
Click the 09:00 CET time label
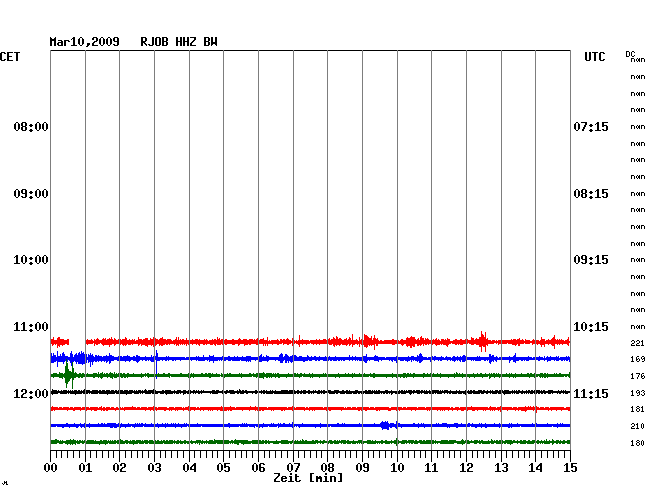(31, 194)
